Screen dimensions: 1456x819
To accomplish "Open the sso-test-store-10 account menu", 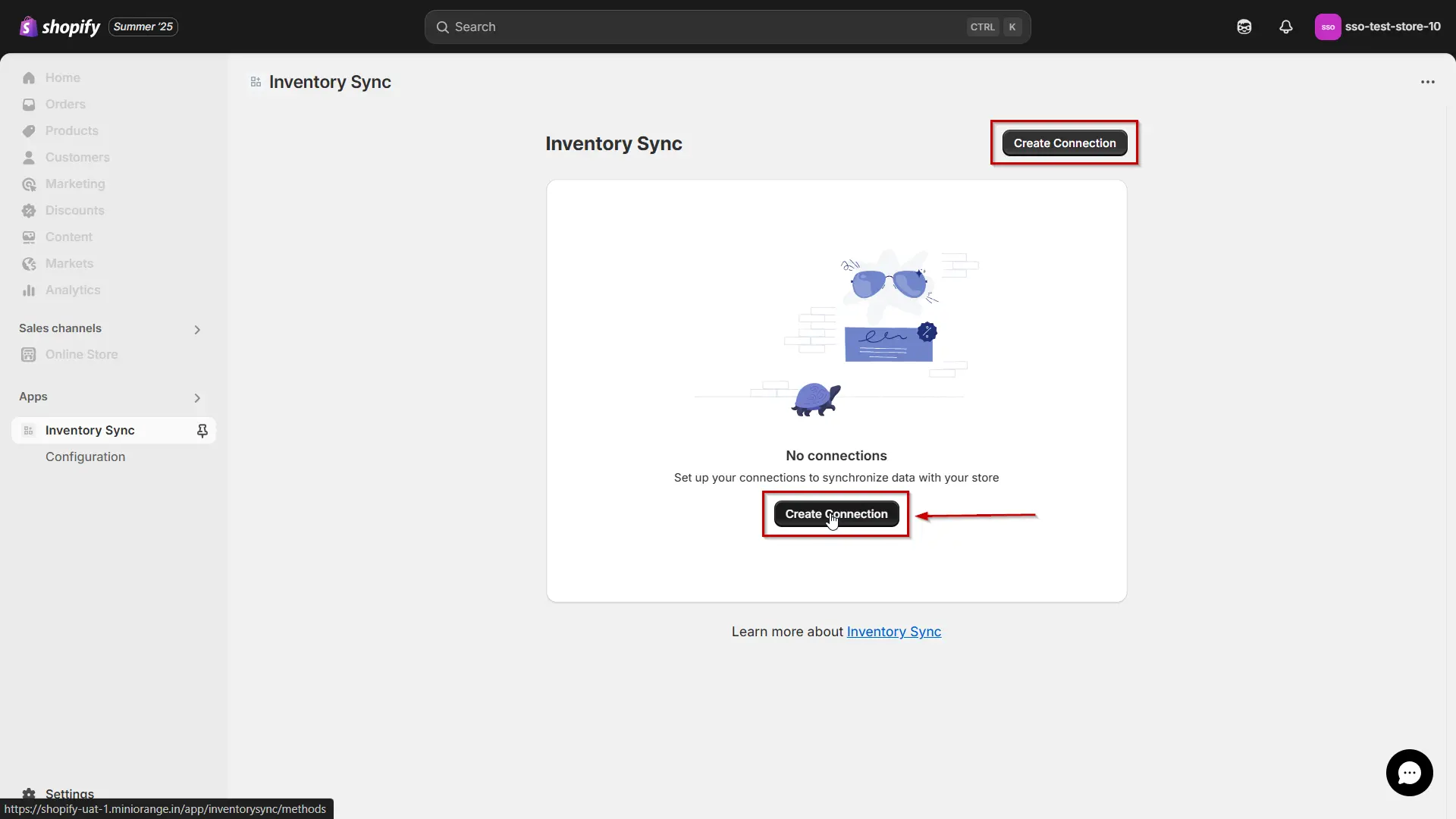I will 1378,27.
